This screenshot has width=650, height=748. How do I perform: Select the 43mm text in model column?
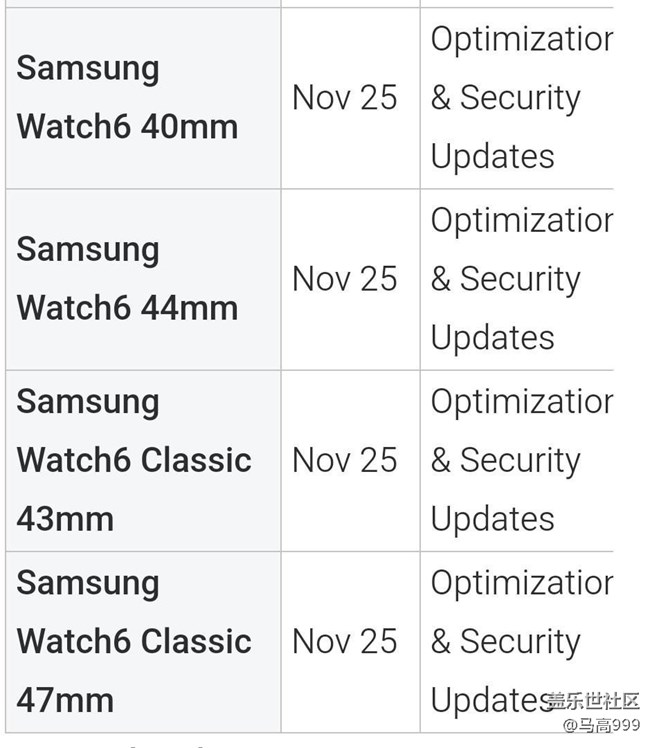pyautogui.click(x=65, y=519)
